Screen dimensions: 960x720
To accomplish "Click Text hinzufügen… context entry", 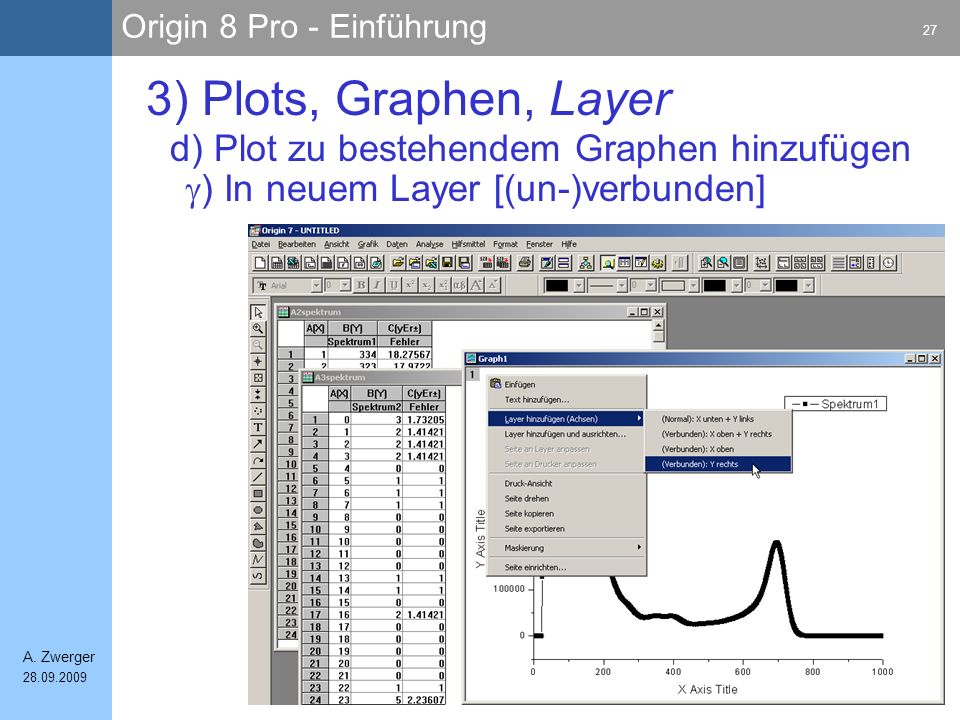I will click(x=567, y=400).
